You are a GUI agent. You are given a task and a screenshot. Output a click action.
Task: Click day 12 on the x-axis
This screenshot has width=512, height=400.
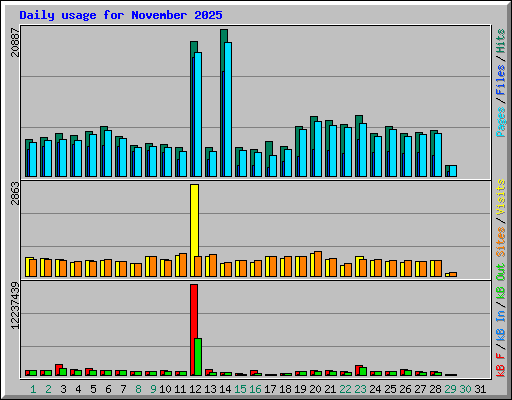(x=195, y=389)
